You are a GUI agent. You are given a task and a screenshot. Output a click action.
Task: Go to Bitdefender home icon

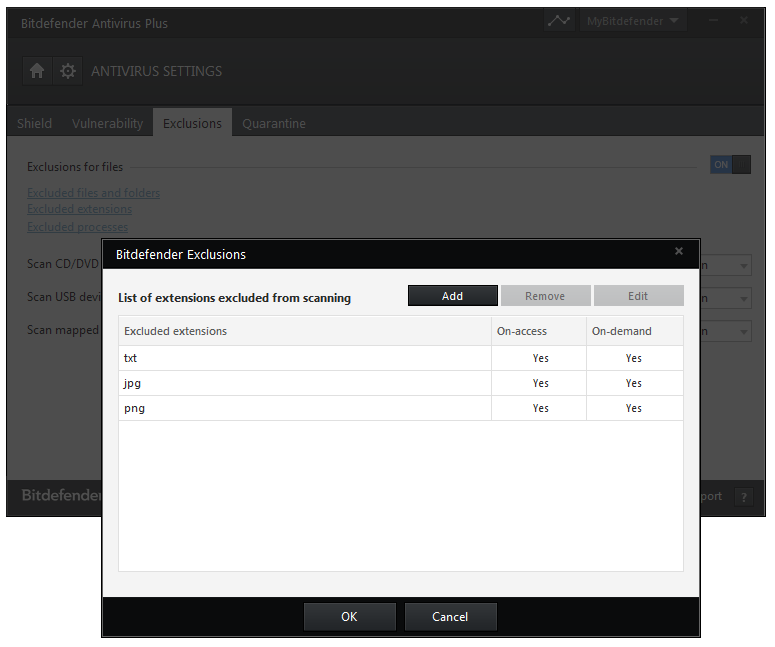37,71
